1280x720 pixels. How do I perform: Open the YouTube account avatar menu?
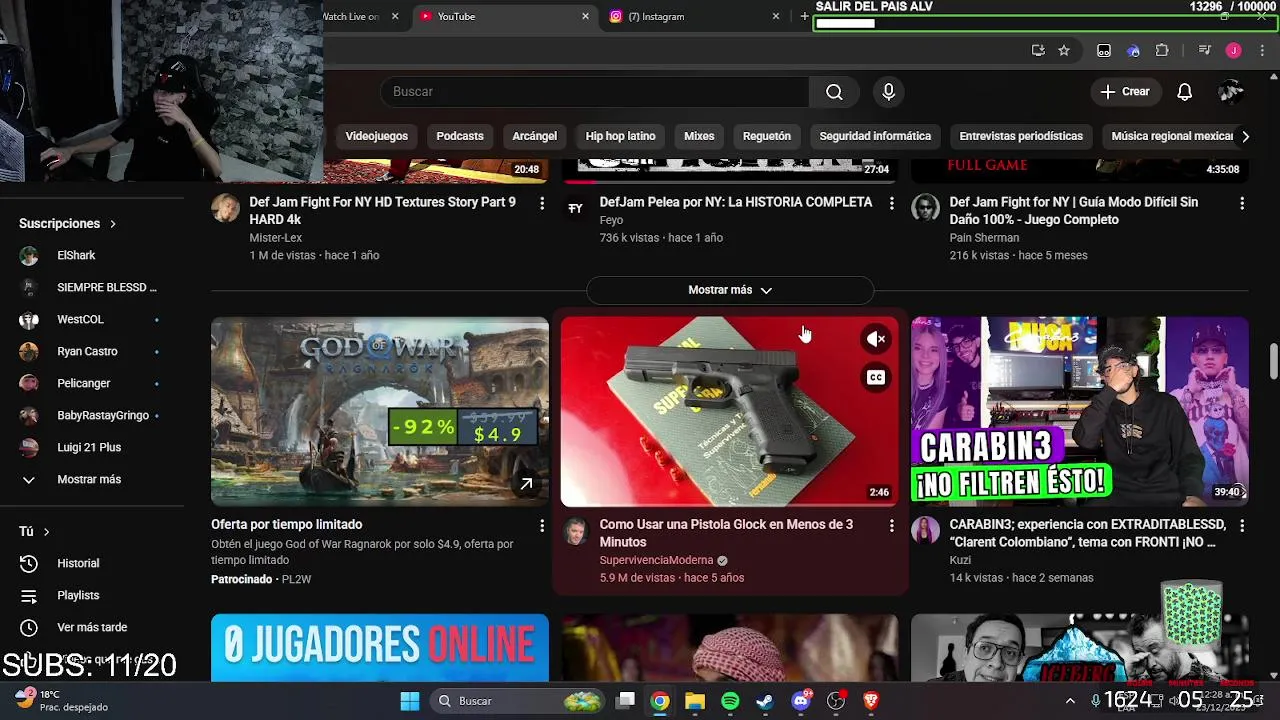[1231, 92]
